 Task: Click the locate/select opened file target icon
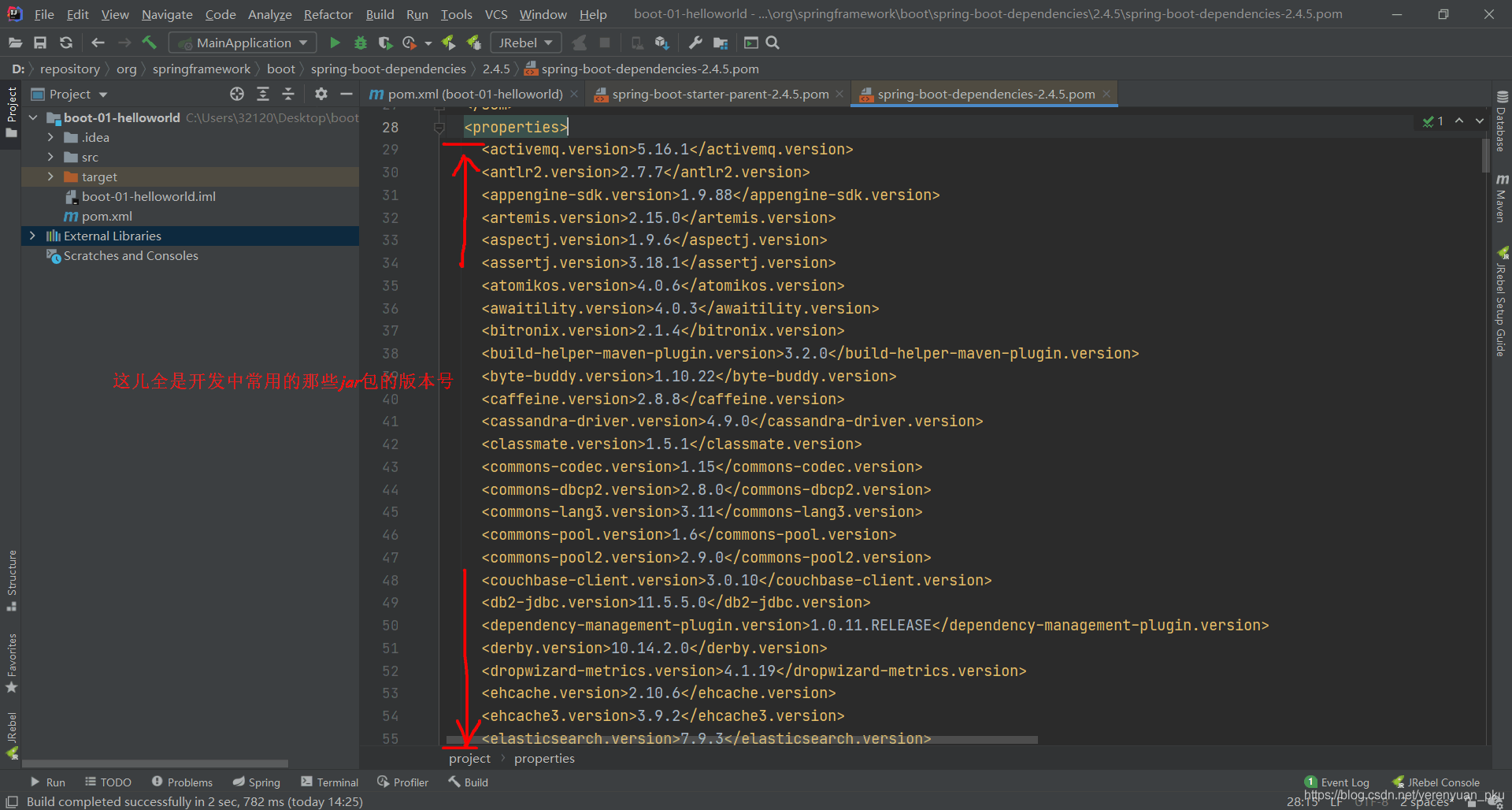tap(237, 94)
